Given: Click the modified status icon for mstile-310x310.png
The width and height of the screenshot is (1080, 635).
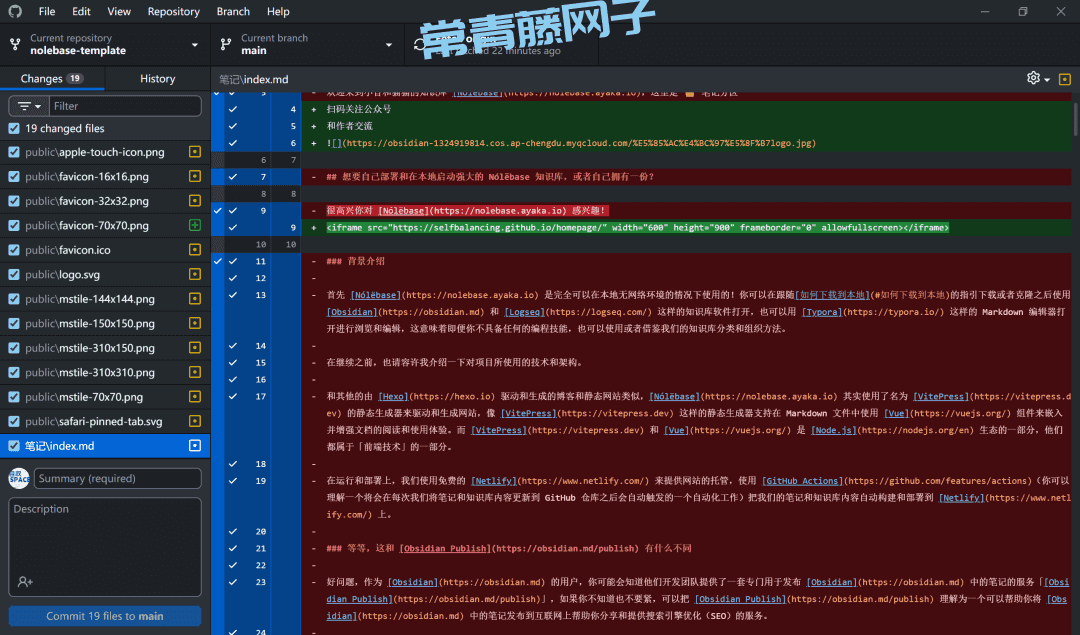Looking at the screenshot, I should pyautogui.click(x=195, y=372).
